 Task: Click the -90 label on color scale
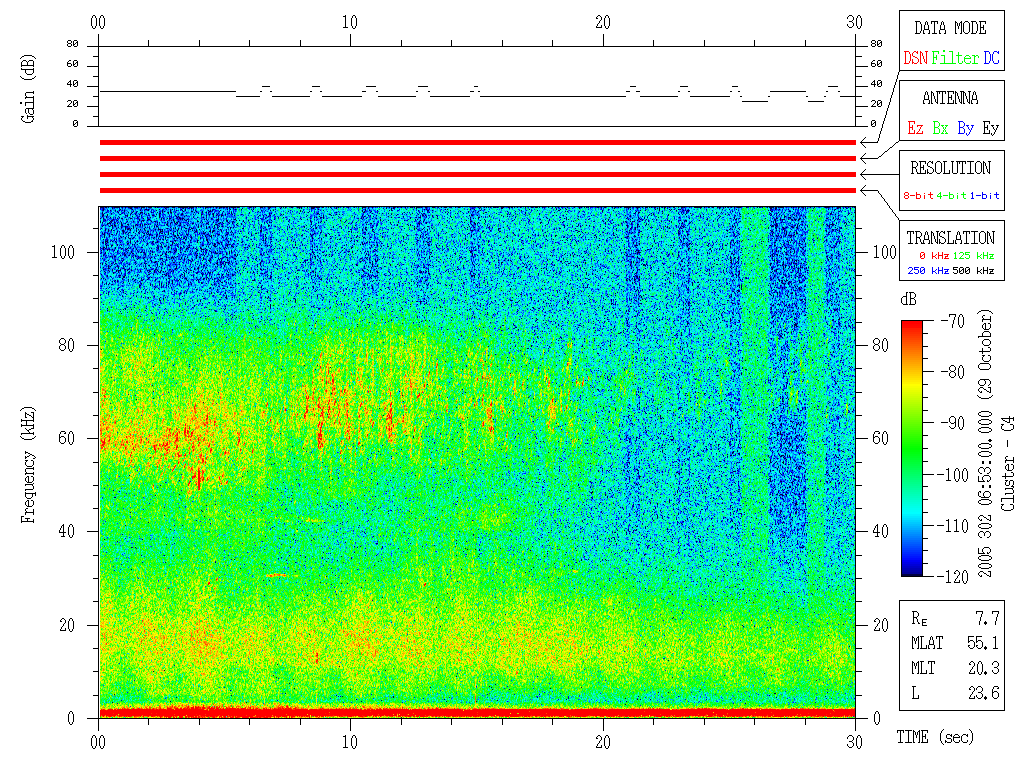[x=953, y=423]
